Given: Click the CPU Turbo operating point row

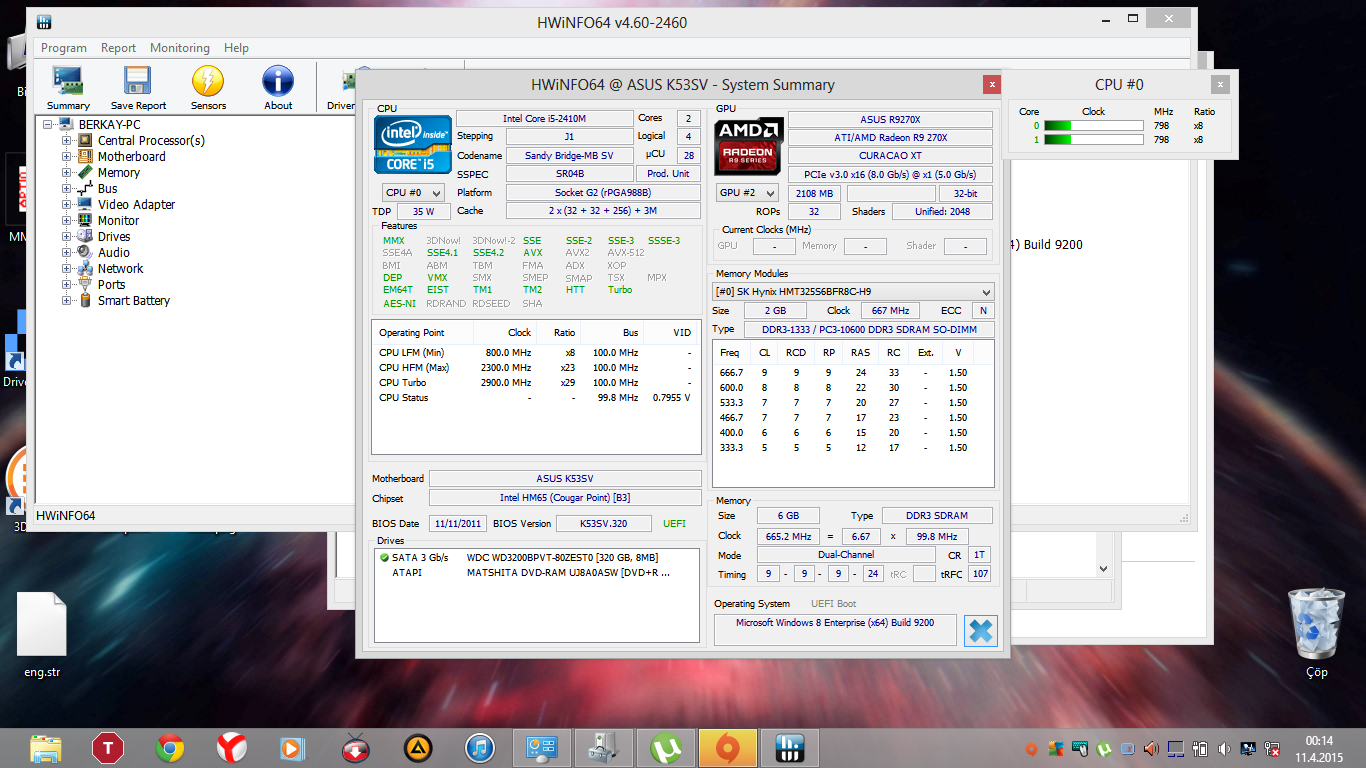Looking at the screenshot, I should click(536, 382).
